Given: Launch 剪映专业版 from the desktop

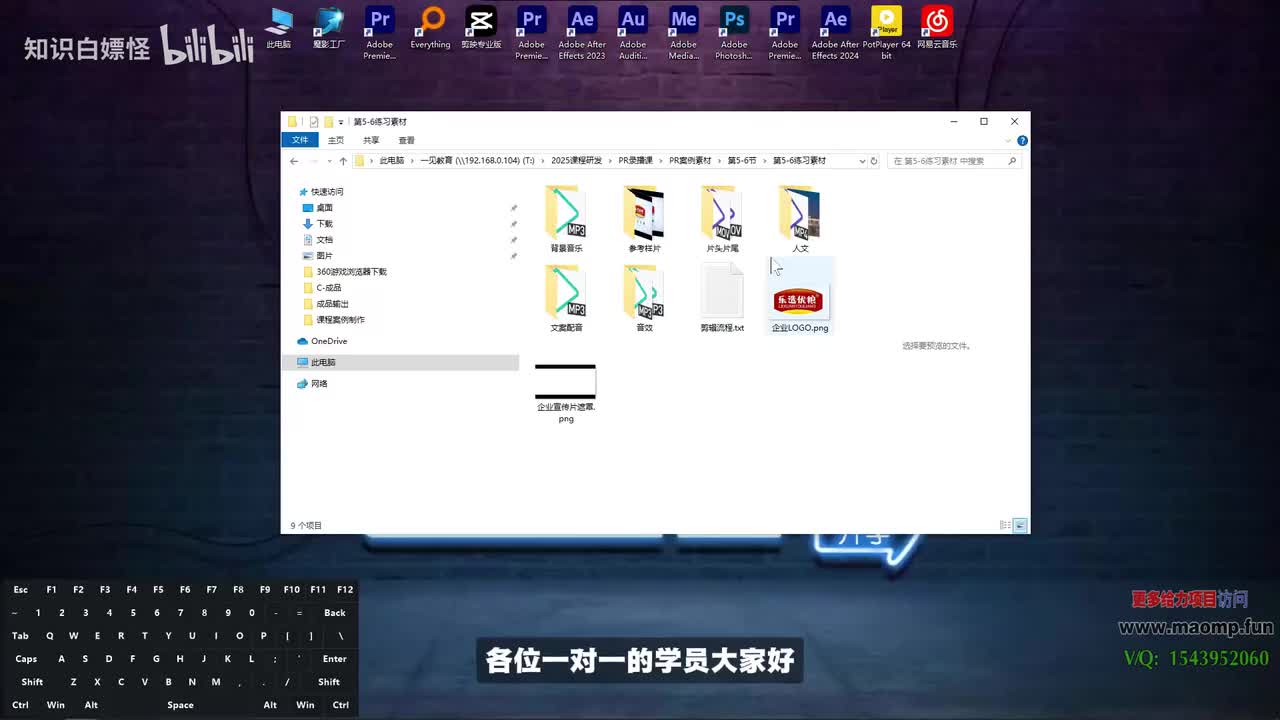Looking at the screenshot, I should (481, 27).
